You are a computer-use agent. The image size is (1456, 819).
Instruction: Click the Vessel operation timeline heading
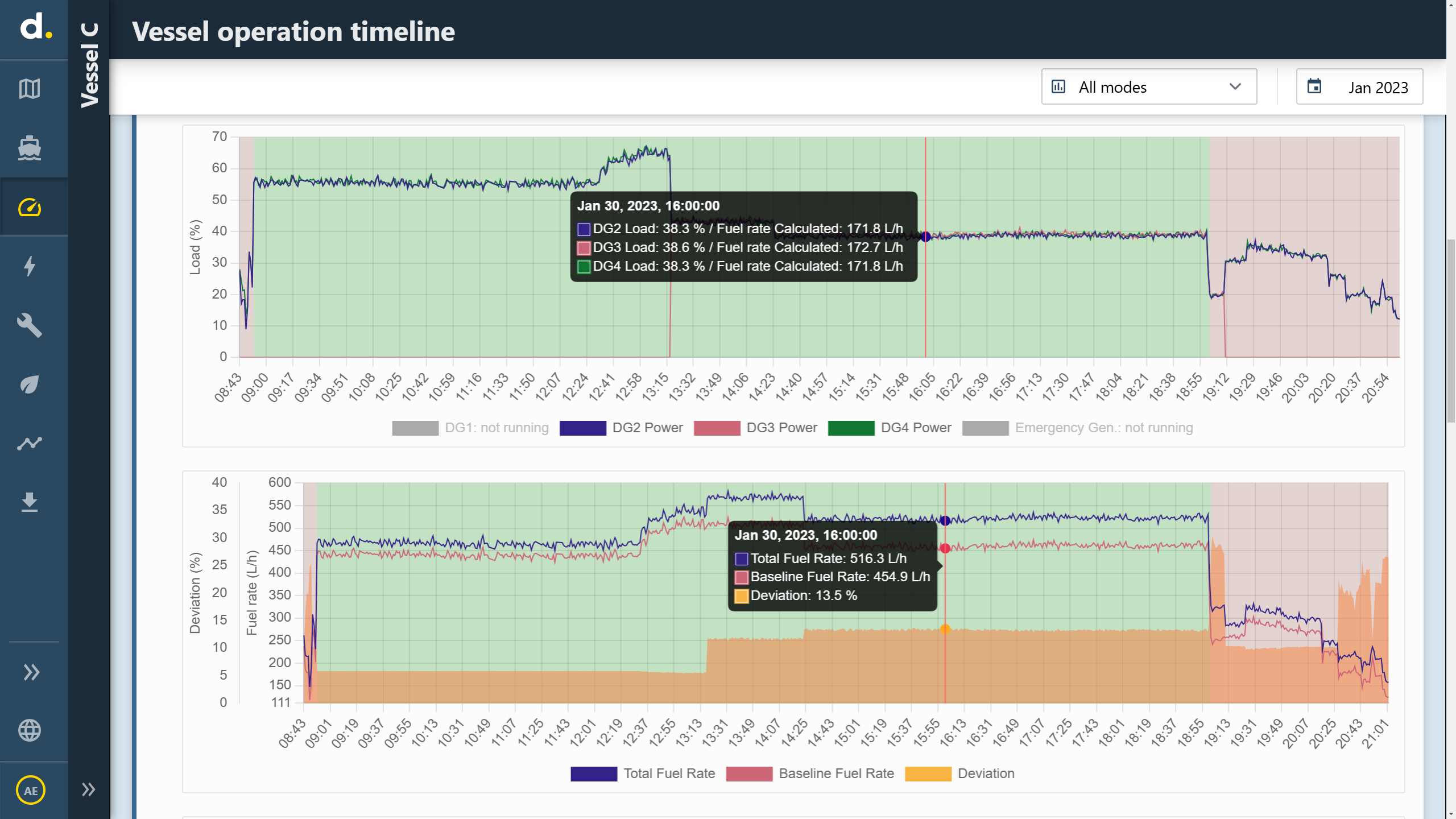pos(293,31)
